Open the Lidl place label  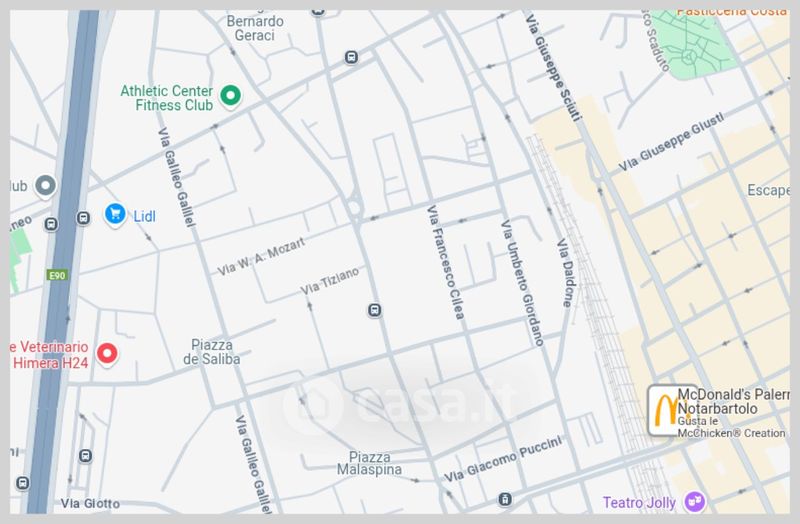click(144, 216)
